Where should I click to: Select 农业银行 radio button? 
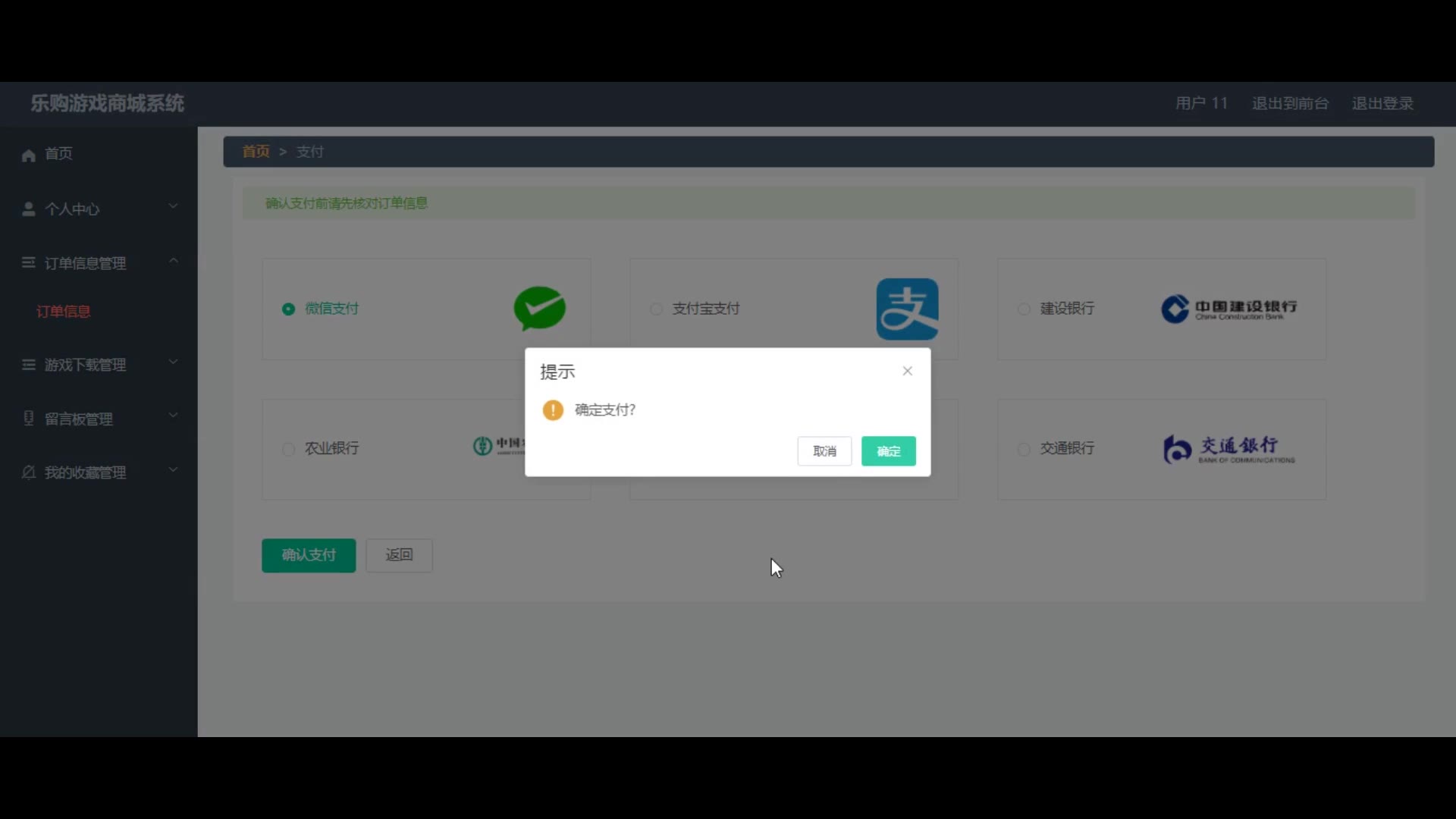[288, 449]
